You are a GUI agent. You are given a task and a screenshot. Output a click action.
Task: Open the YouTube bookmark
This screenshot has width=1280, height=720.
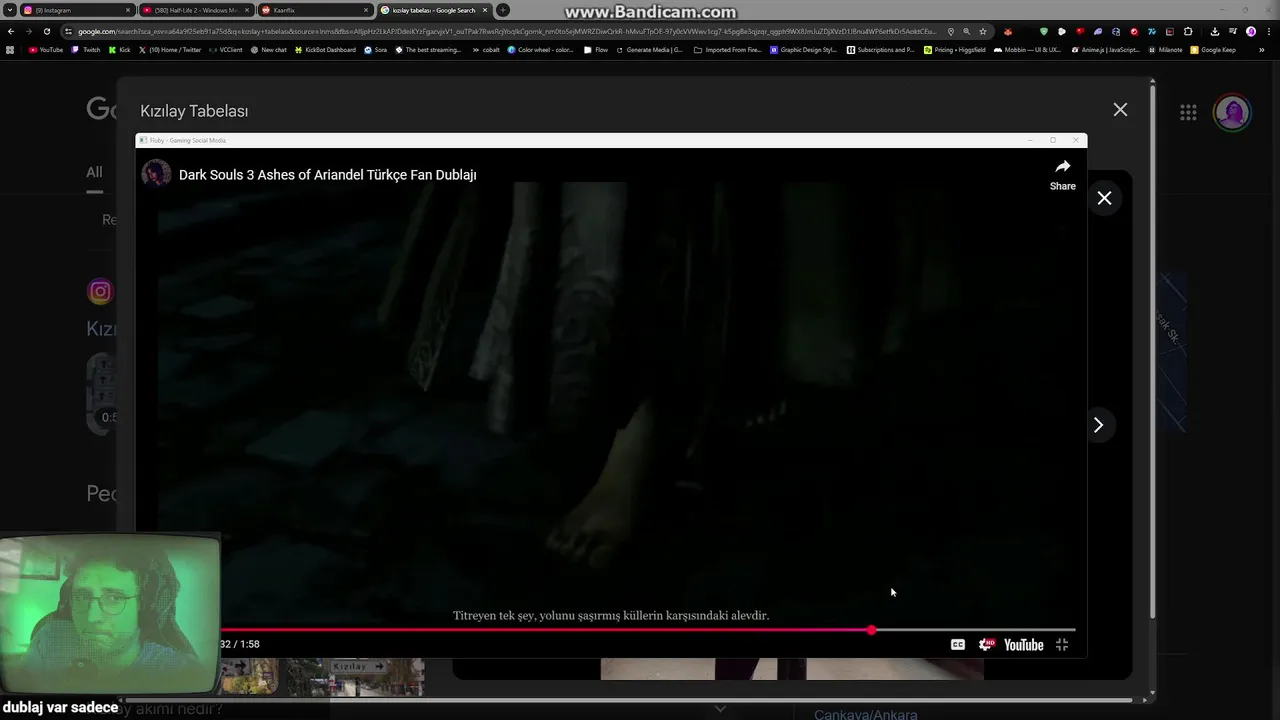(46, 50)
